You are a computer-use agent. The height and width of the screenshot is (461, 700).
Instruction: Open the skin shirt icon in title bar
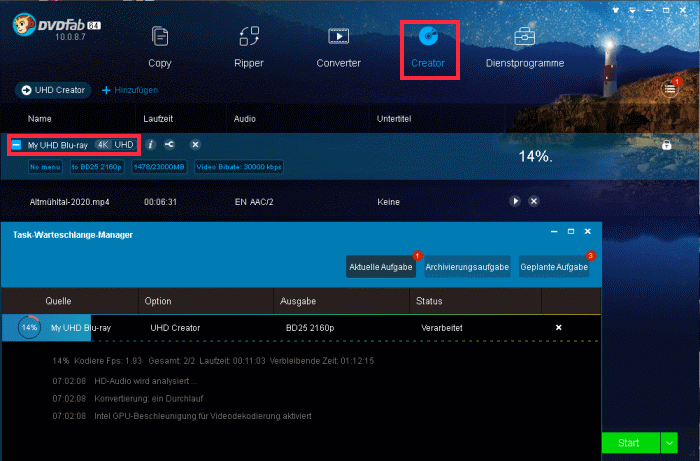point(616,10)
